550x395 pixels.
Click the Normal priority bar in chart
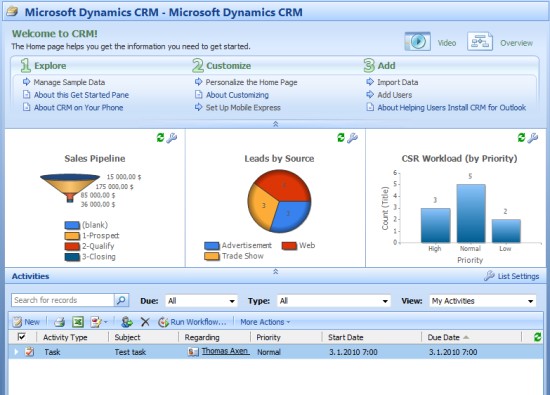[471, 213]
